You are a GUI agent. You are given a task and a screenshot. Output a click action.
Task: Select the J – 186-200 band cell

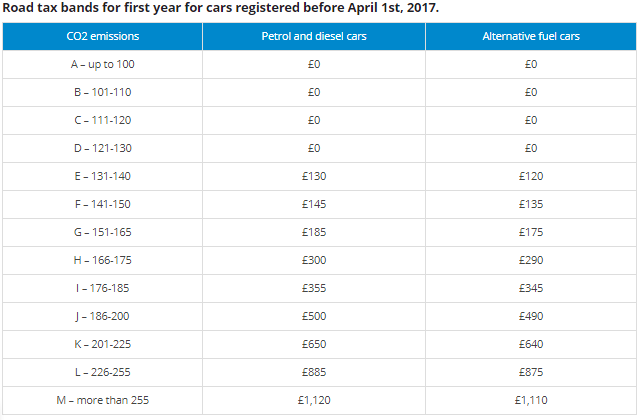(x=102, y=316)
